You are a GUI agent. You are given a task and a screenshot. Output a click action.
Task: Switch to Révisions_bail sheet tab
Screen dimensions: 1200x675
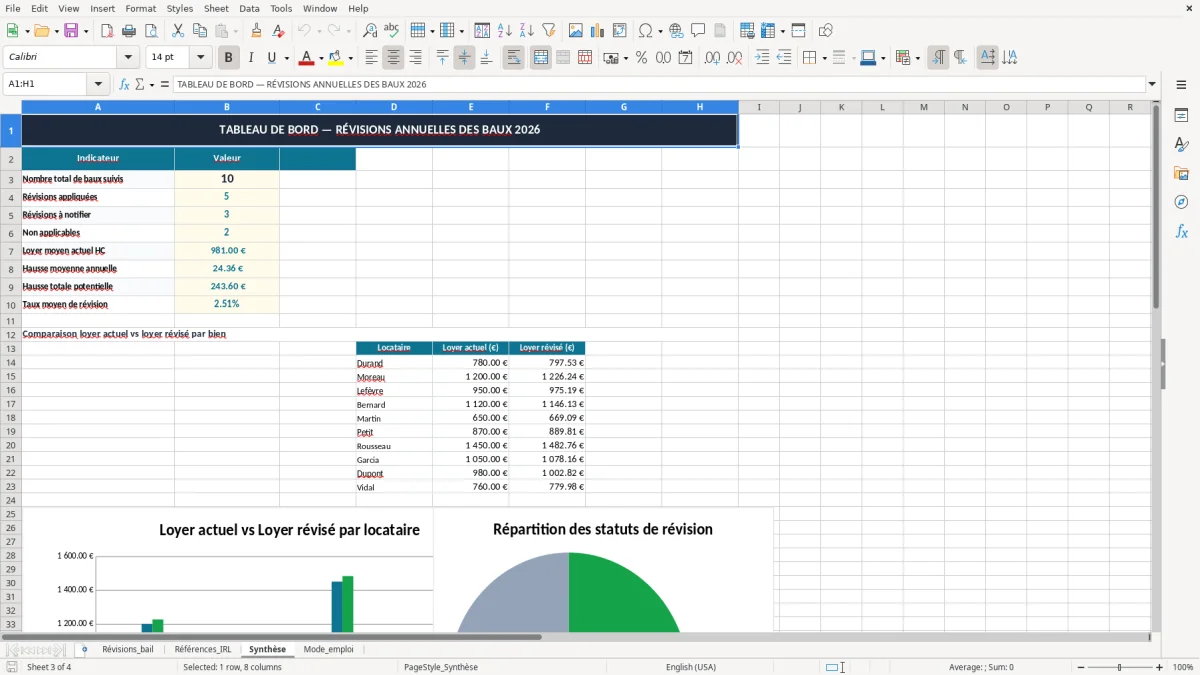coord(128,649)
